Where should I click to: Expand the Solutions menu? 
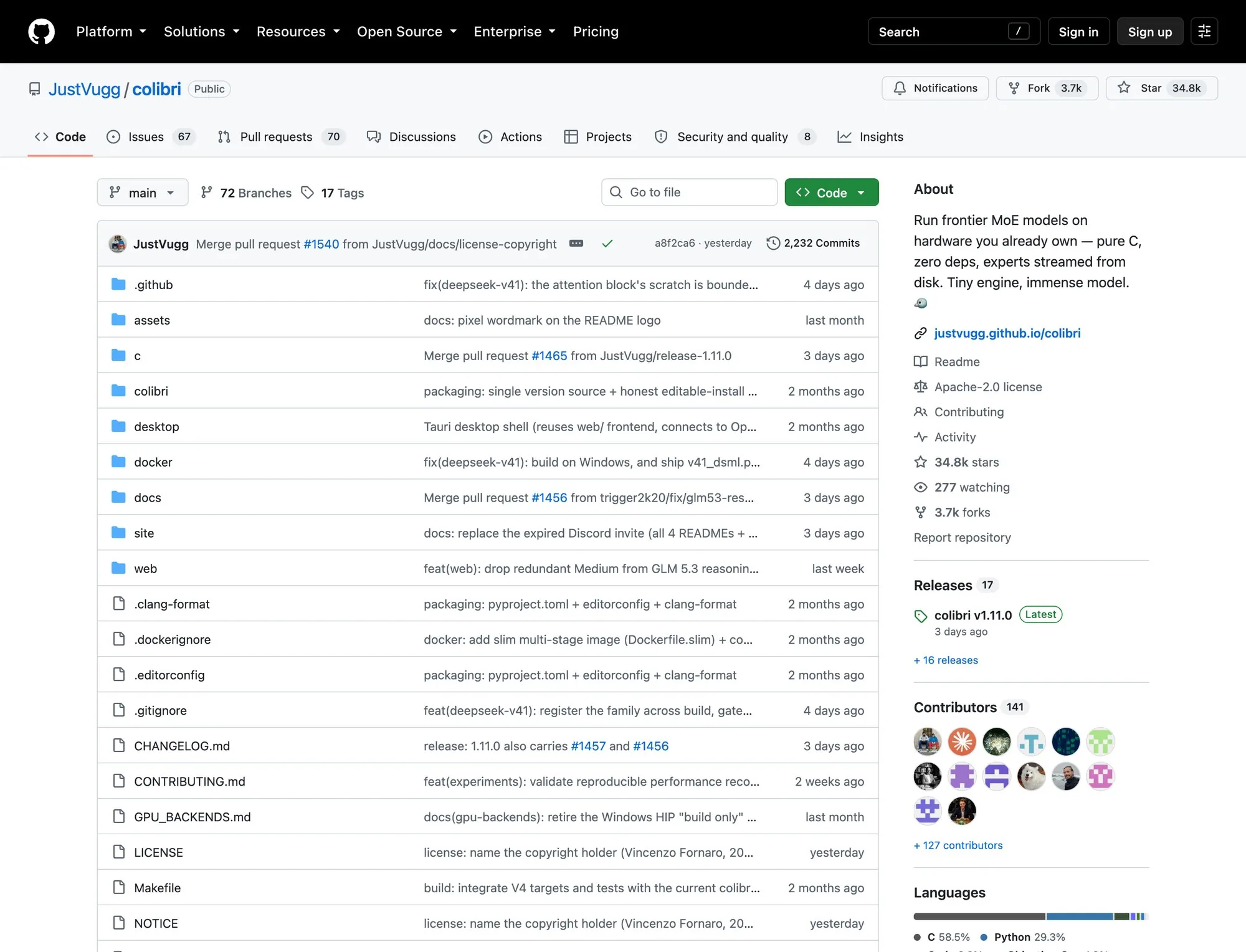(201, 32)
